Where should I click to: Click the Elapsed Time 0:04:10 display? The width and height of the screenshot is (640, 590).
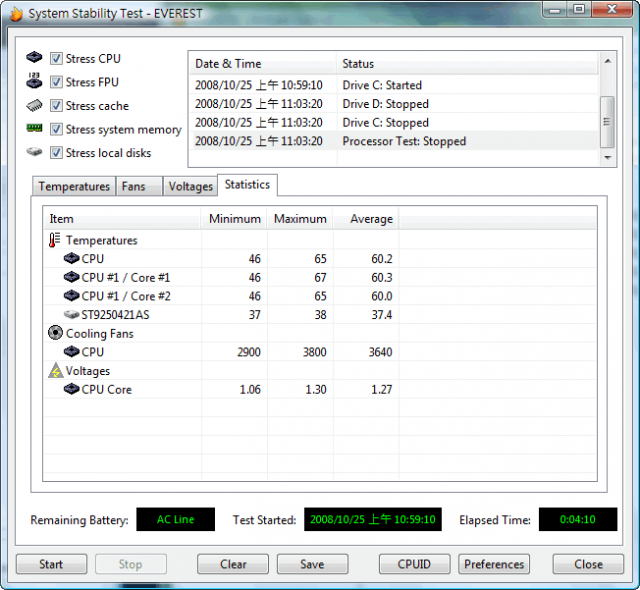tap(578, 519)
